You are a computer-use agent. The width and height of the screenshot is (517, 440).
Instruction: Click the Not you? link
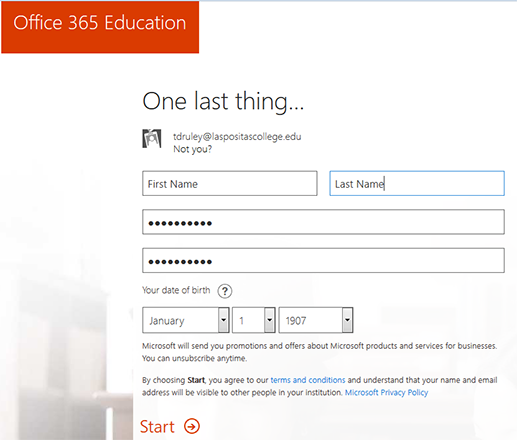192,149
